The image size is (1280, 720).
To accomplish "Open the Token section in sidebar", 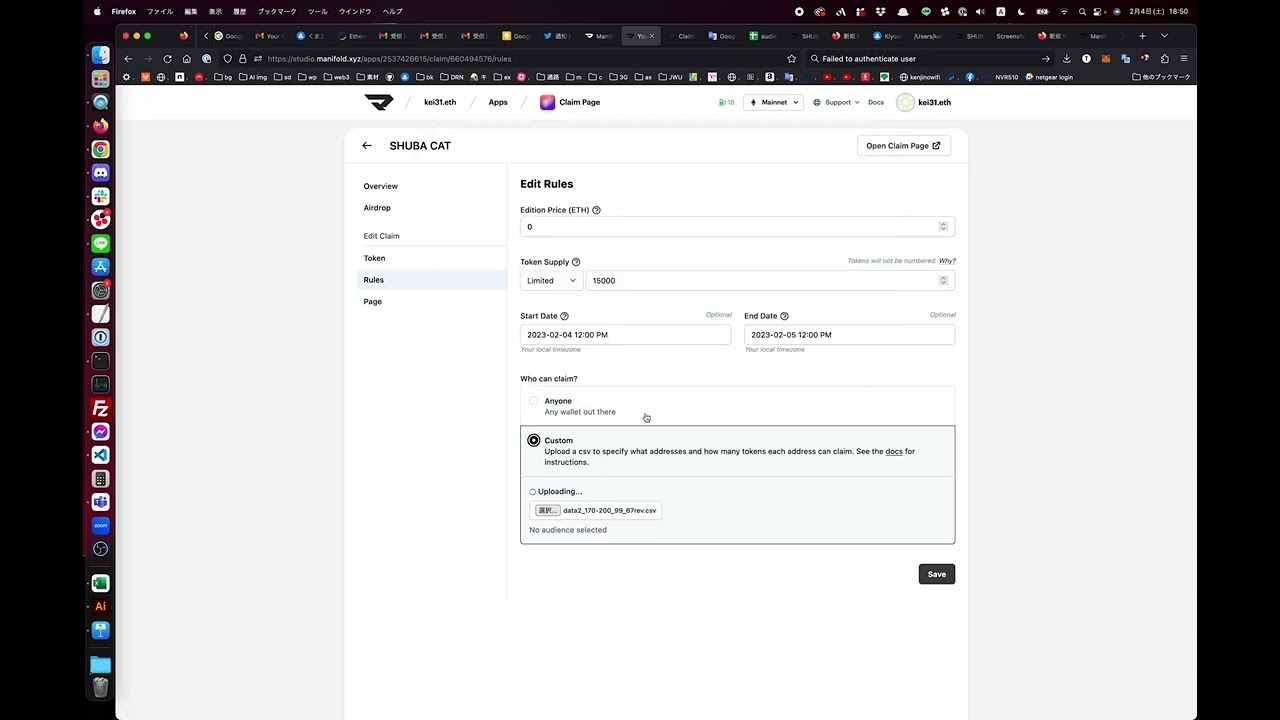I will 374,258.
